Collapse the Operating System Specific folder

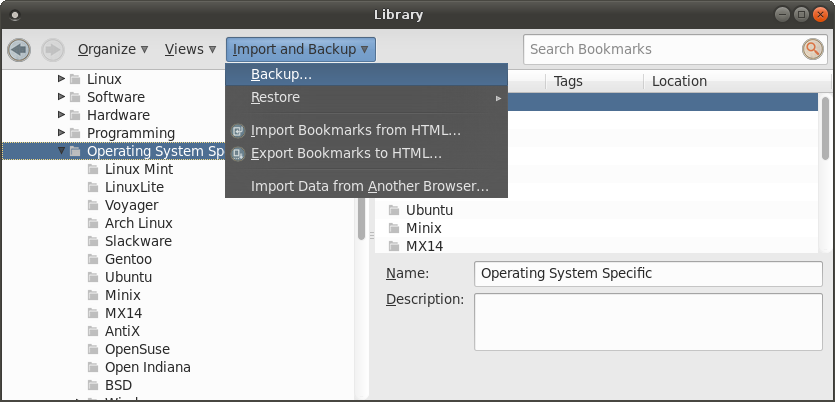[x=61, y=151]
